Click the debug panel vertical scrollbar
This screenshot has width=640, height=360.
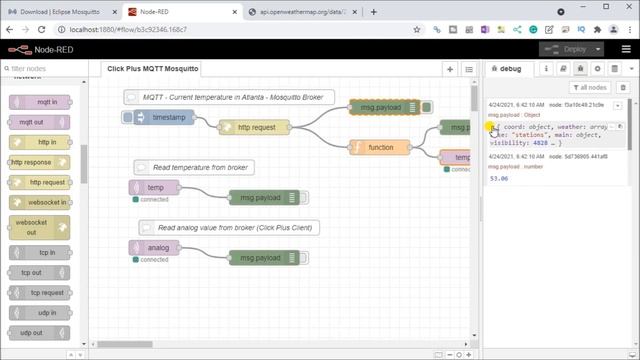(x=630, y=124)
